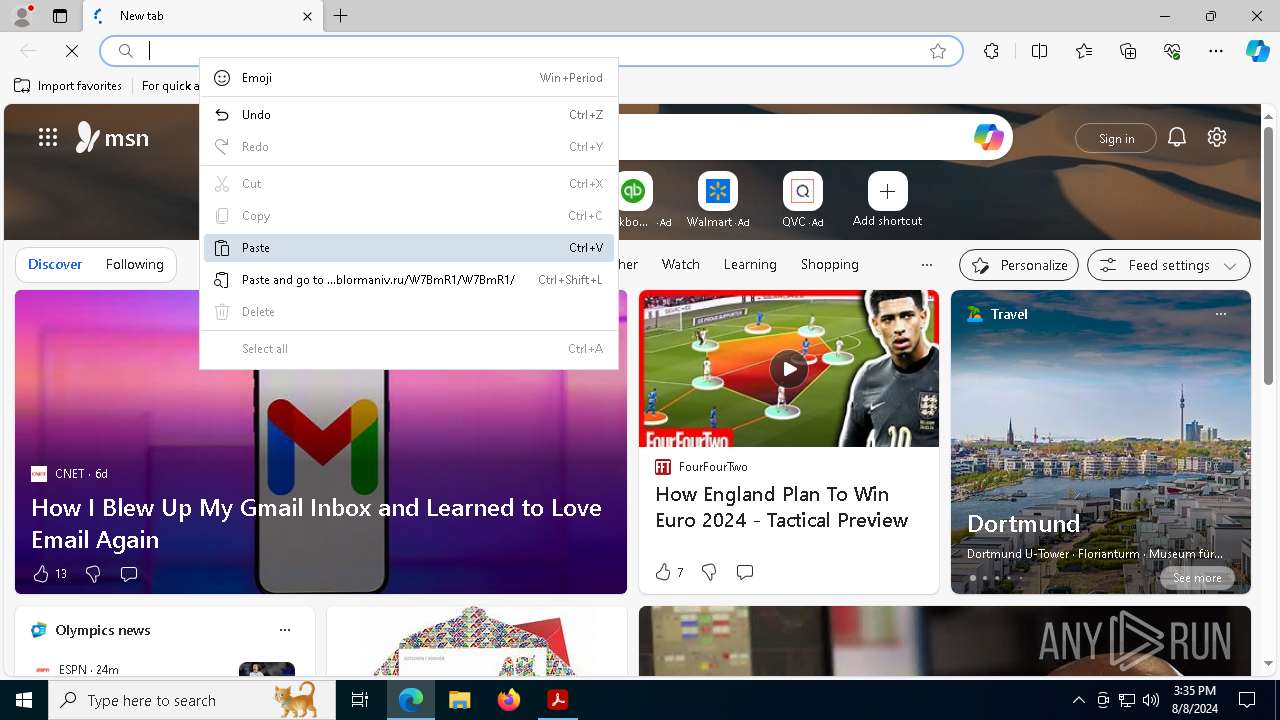Screen dimensions: 1280x720
Task: Open the tab actions menu icon
Action: point(60,16)
